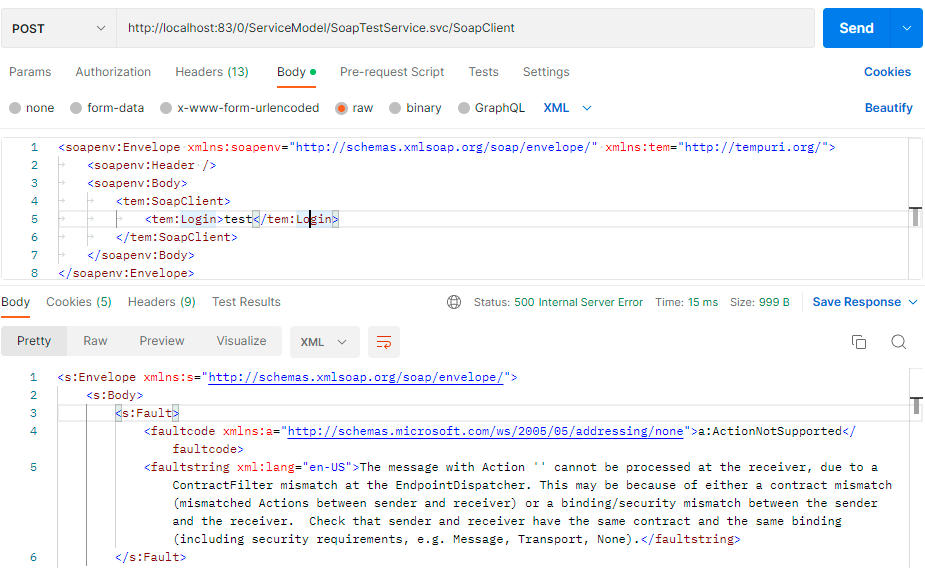This screenshot has width=925, height=568.
Task: Click the <s:Fault> opening tag in response
Action: [147, 413]
